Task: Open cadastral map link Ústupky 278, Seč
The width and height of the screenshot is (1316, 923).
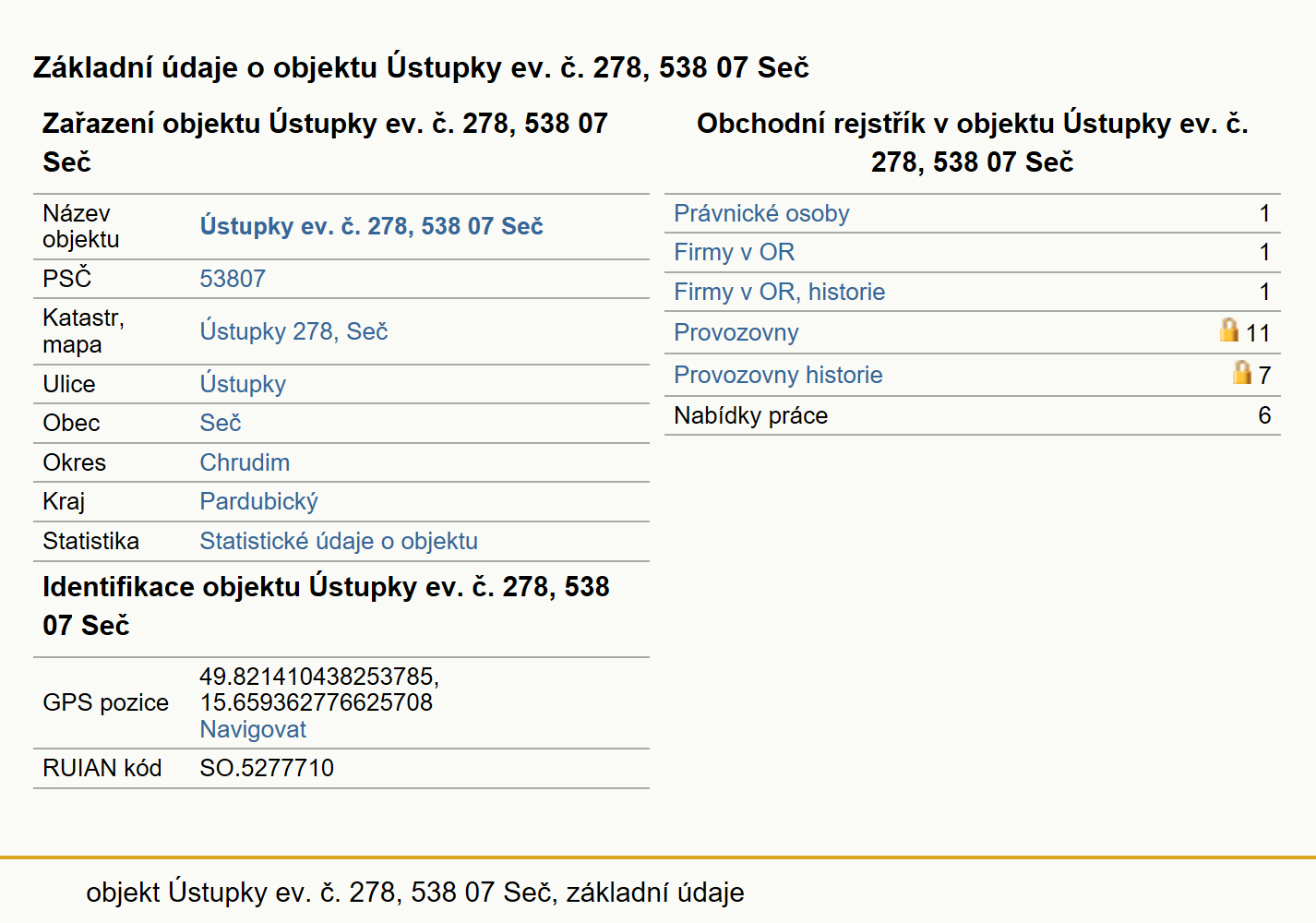Action: [293, 331]
